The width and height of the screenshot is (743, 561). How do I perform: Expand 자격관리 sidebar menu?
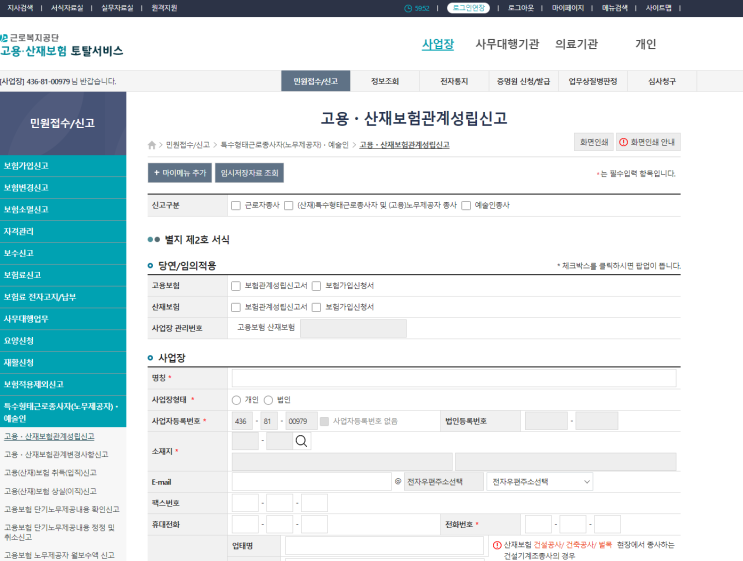click(x=63, y=231)
